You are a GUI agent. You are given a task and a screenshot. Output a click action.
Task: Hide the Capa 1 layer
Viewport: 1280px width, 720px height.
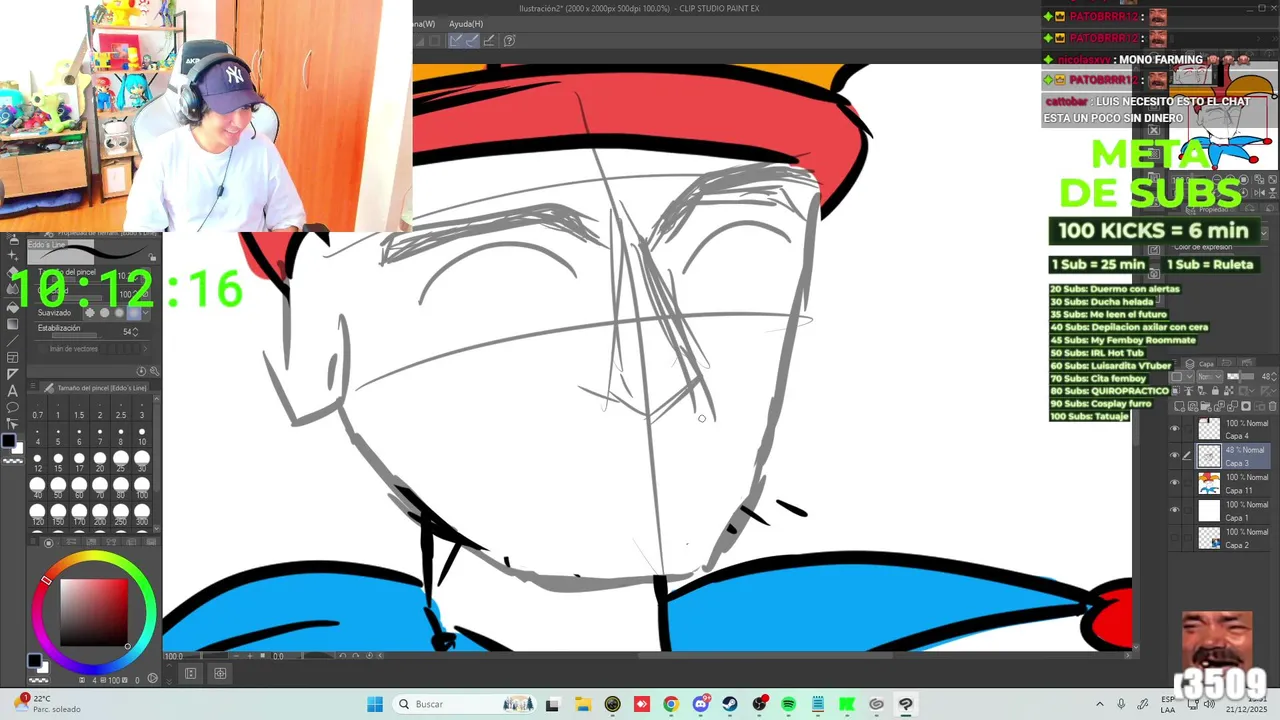tap(1175, 510)
